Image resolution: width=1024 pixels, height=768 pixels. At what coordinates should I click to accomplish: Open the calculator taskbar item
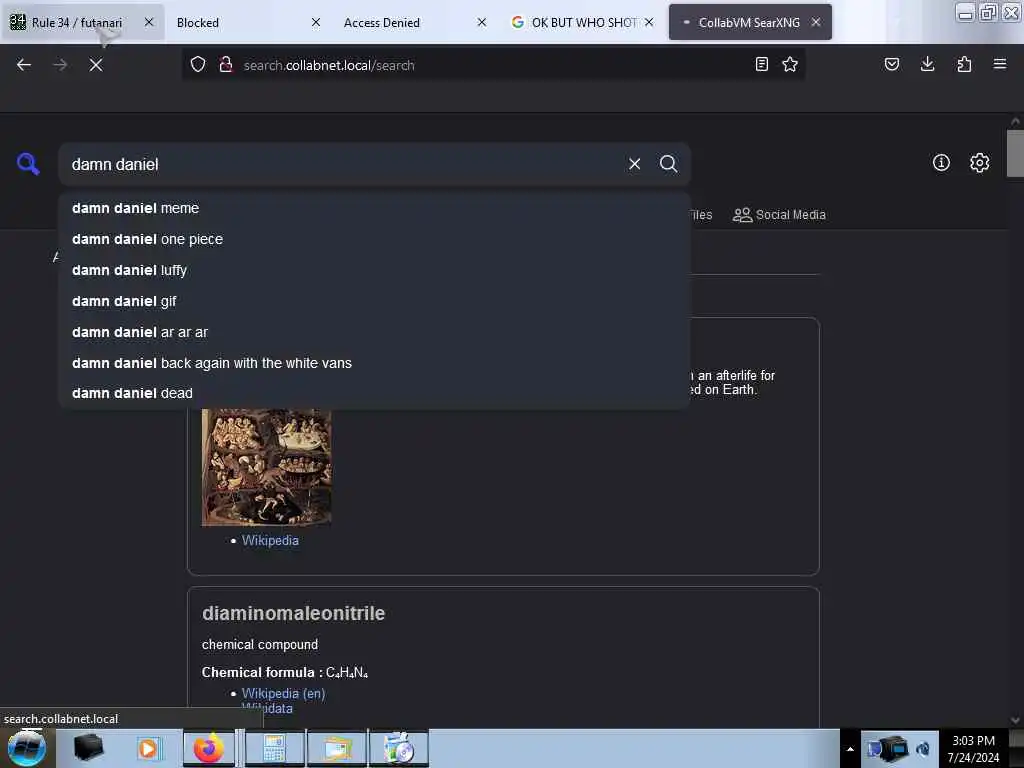(x=274, y=748)
